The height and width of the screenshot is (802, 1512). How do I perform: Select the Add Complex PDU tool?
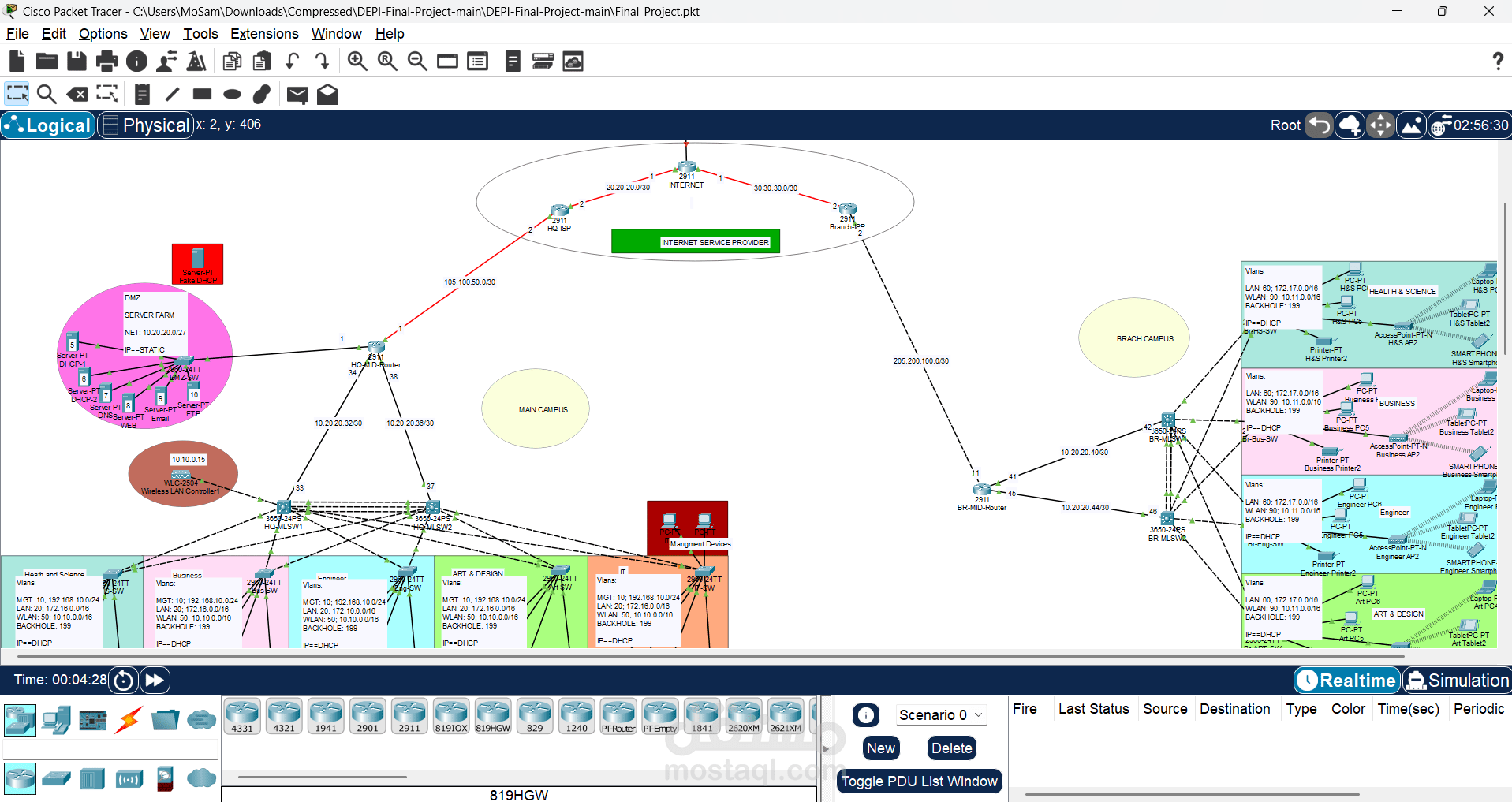327,95
